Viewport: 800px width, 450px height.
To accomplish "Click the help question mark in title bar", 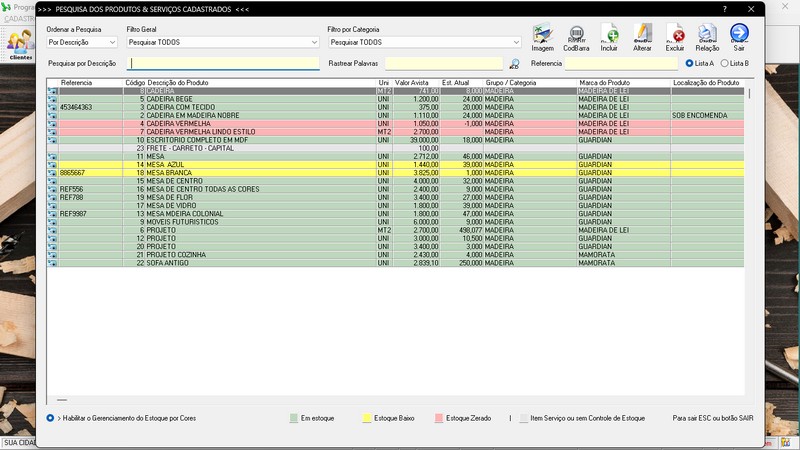I will [x=724, y=9].
